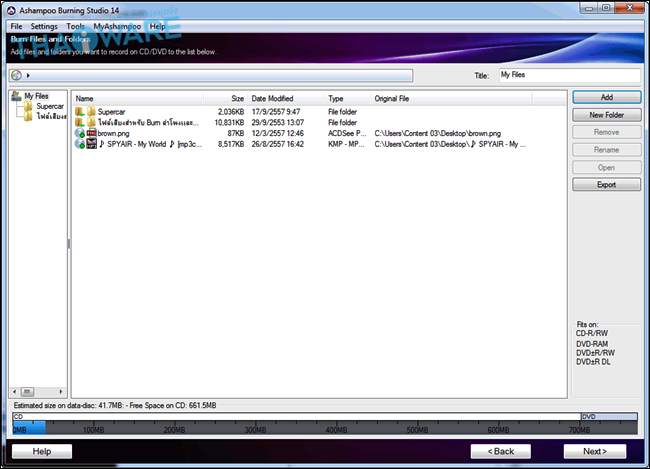Click SPYAIR mp3 file icon
Image resolution: width=650 pixels, height=469 pixels.
point(91,144)
